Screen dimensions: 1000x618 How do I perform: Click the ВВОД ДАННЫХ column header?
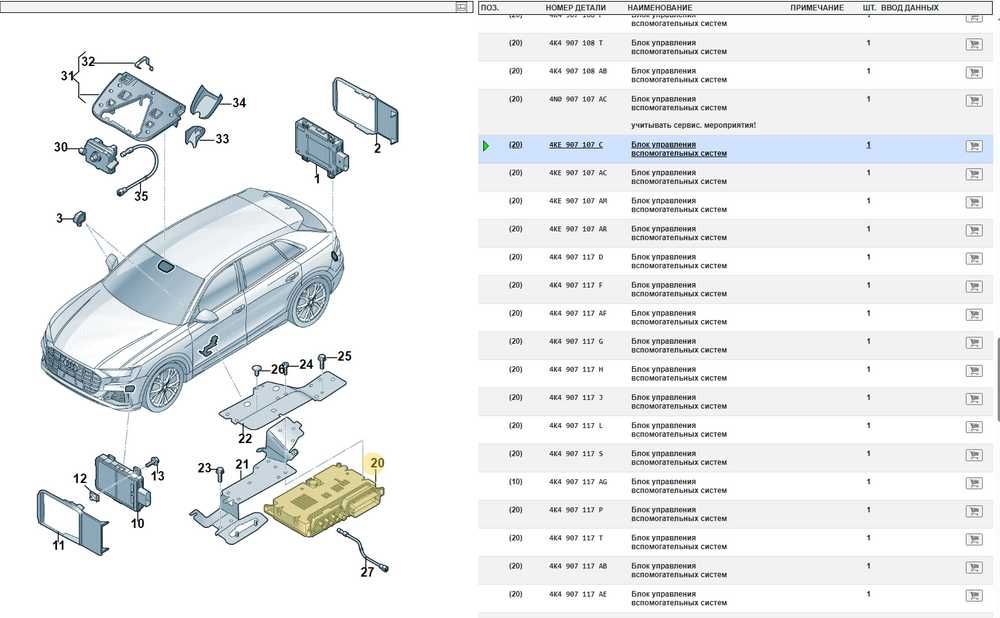(909, 8)
